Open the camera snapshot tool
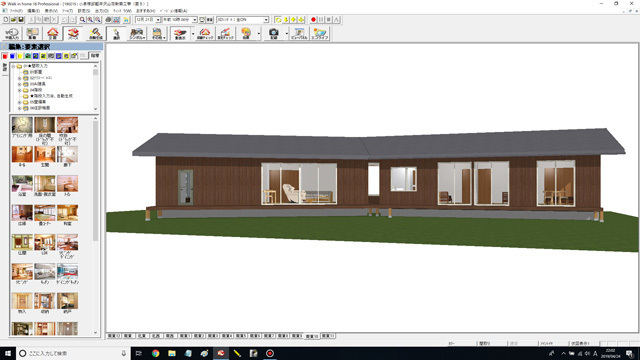This screenshot has height=360, width=640. (x=273, y=33)
